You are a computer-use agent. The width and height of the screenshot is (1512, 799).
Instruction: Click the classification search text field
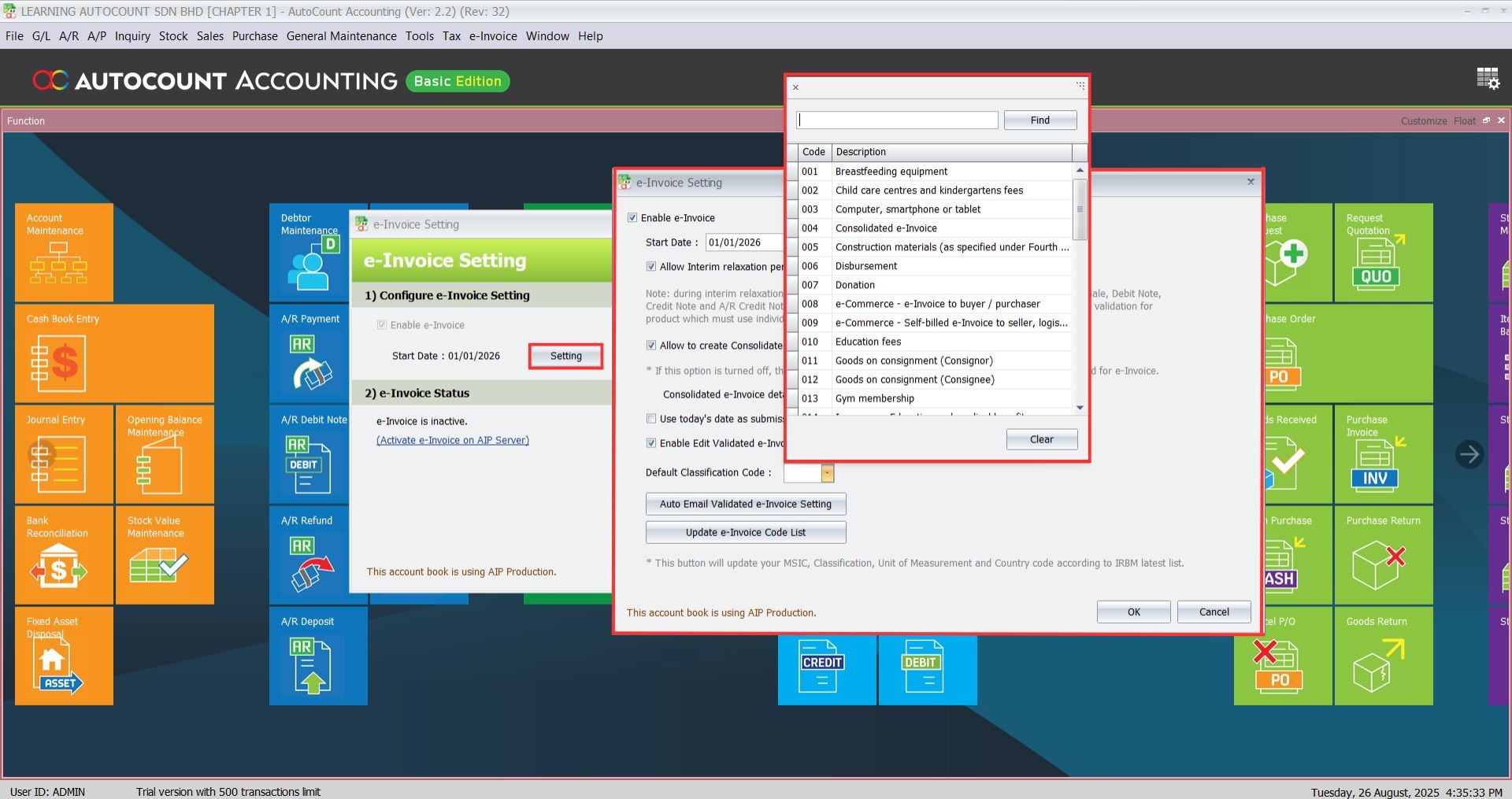point(897,120)
